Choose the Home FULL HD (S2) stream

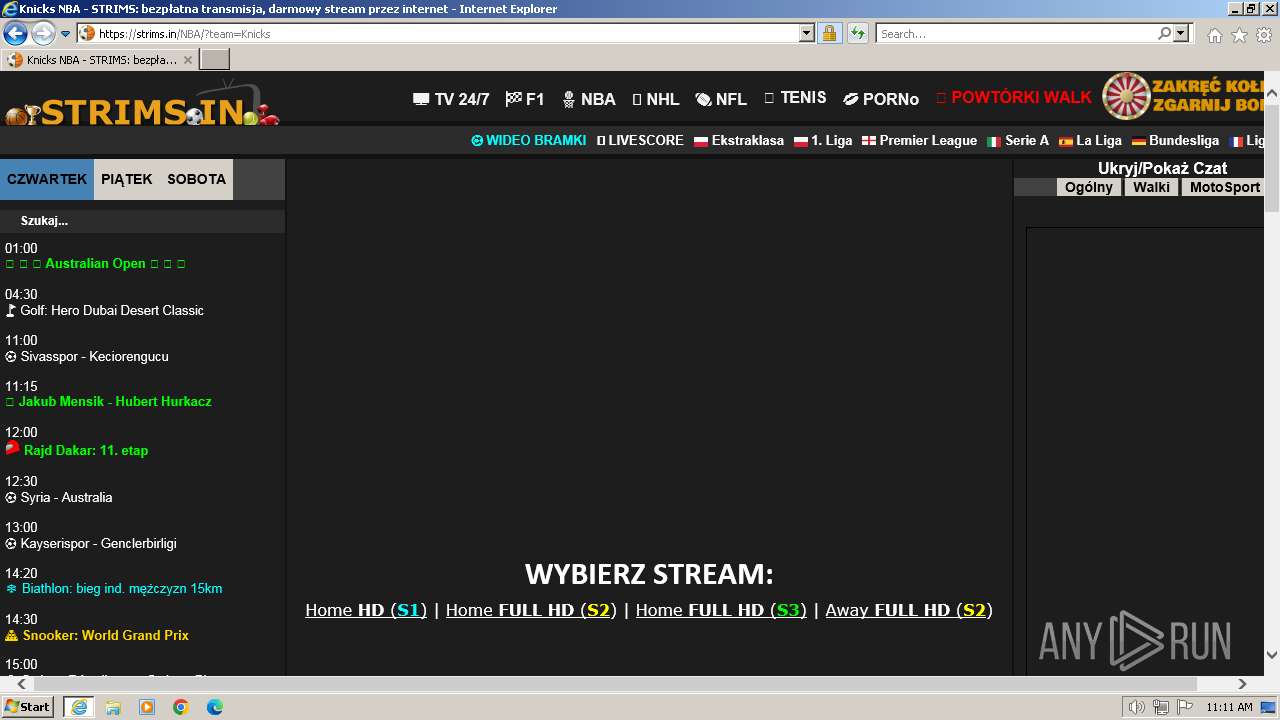click(531, 610)
